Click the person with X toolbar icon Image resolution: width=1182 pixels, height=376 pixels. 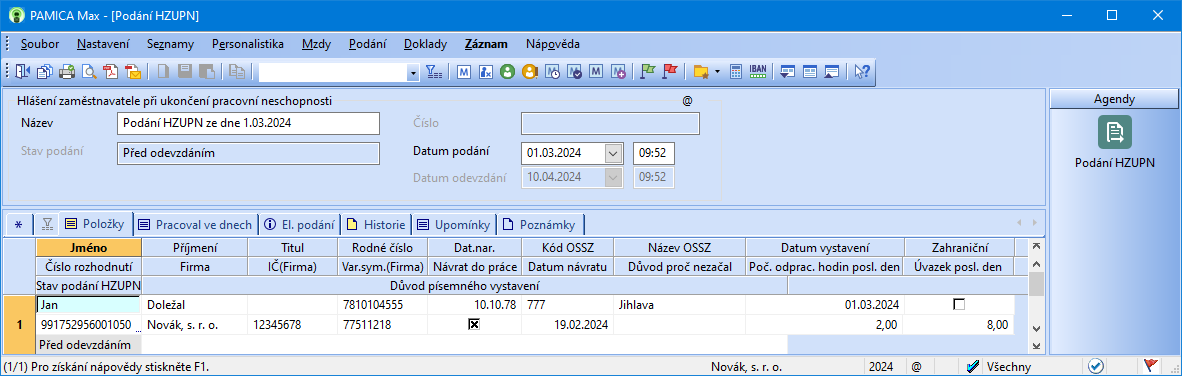point(486,72)
